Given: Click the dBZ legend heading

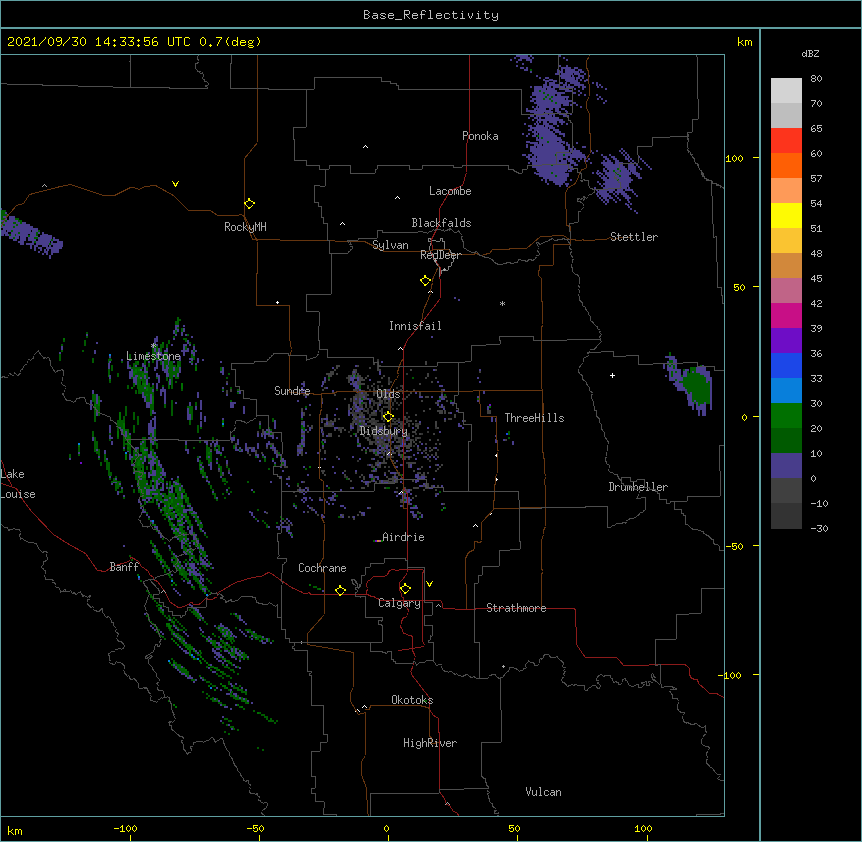Looking at the screenshot, I should pyautogui.click(x=810, y=53).
